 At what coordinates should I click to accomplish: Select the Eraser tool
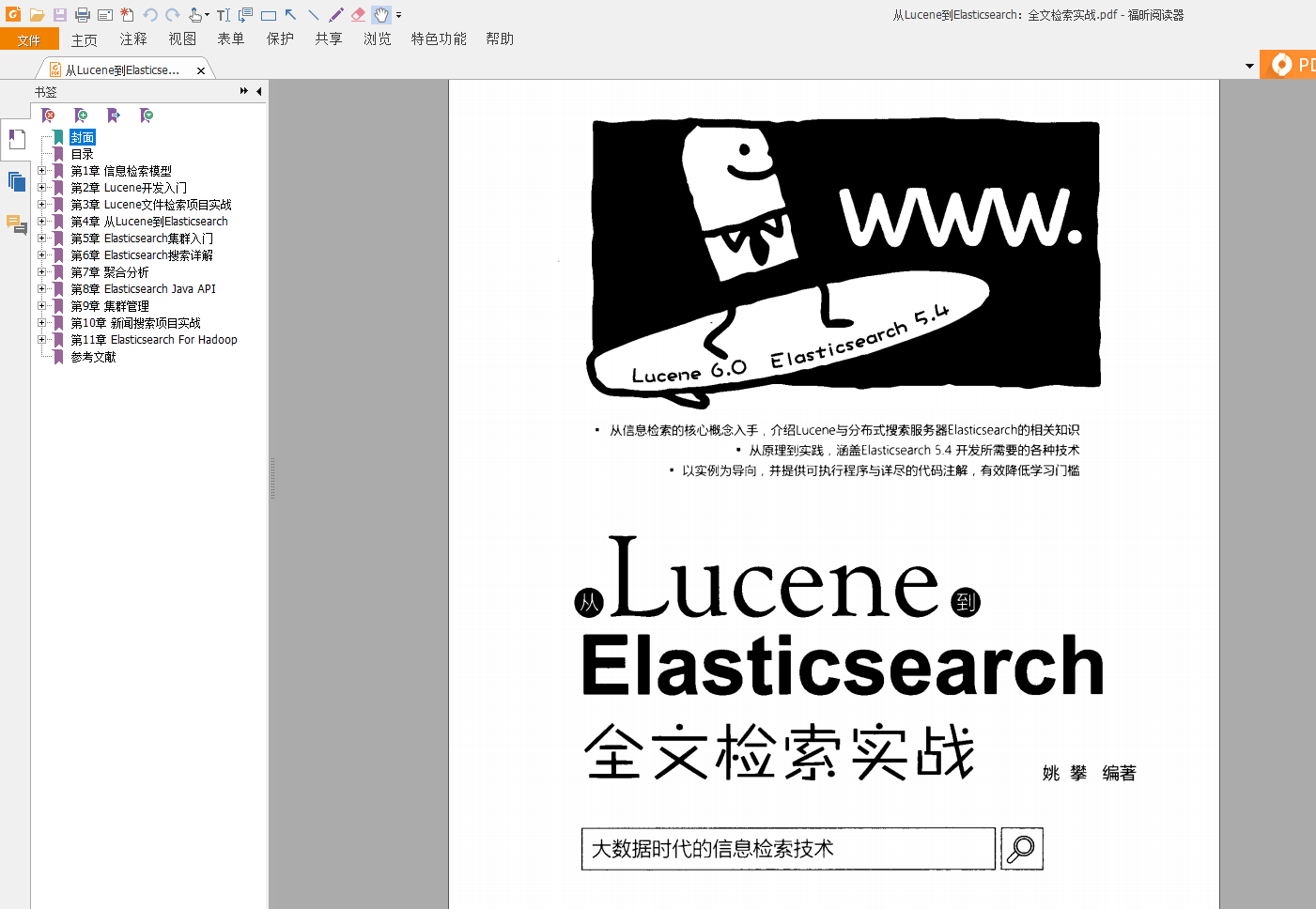[359, 15]
